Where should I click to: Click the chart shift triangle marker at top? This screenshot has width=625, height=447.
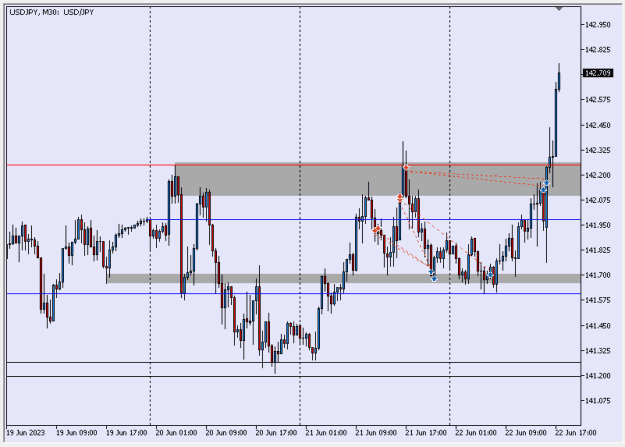tap(559, 8)
